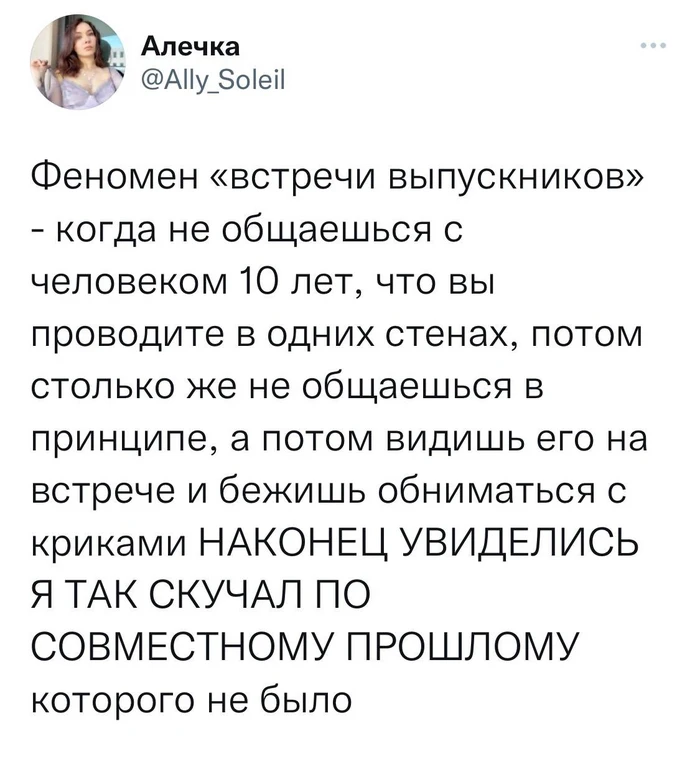This screenshot has height=759, width=700.
Task: Open Алечка's profile picture
Action: click(x=78, y=61)
